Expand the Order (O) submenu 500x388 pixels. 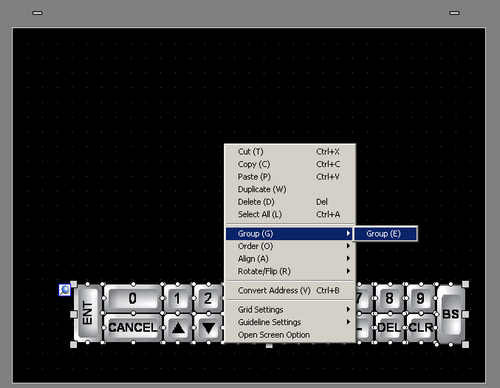(289, 246)
